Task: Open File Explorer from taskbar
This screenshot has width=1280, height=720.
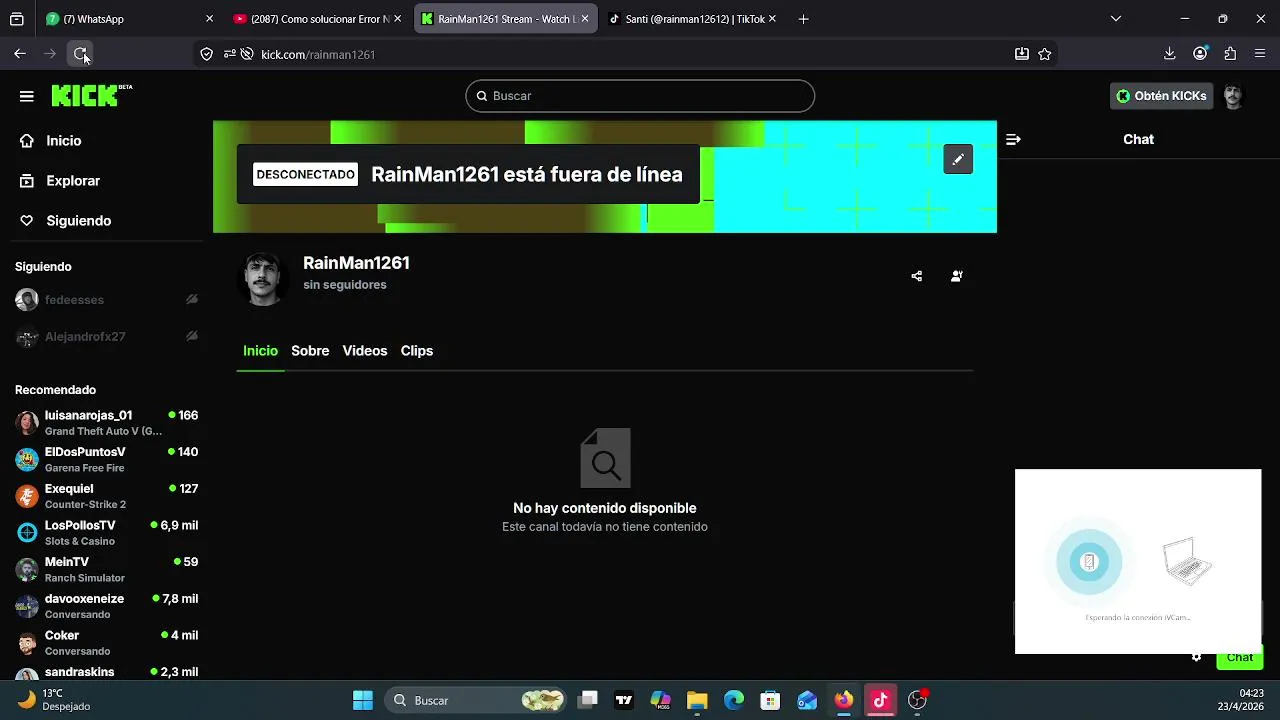Action: point(697,700)
